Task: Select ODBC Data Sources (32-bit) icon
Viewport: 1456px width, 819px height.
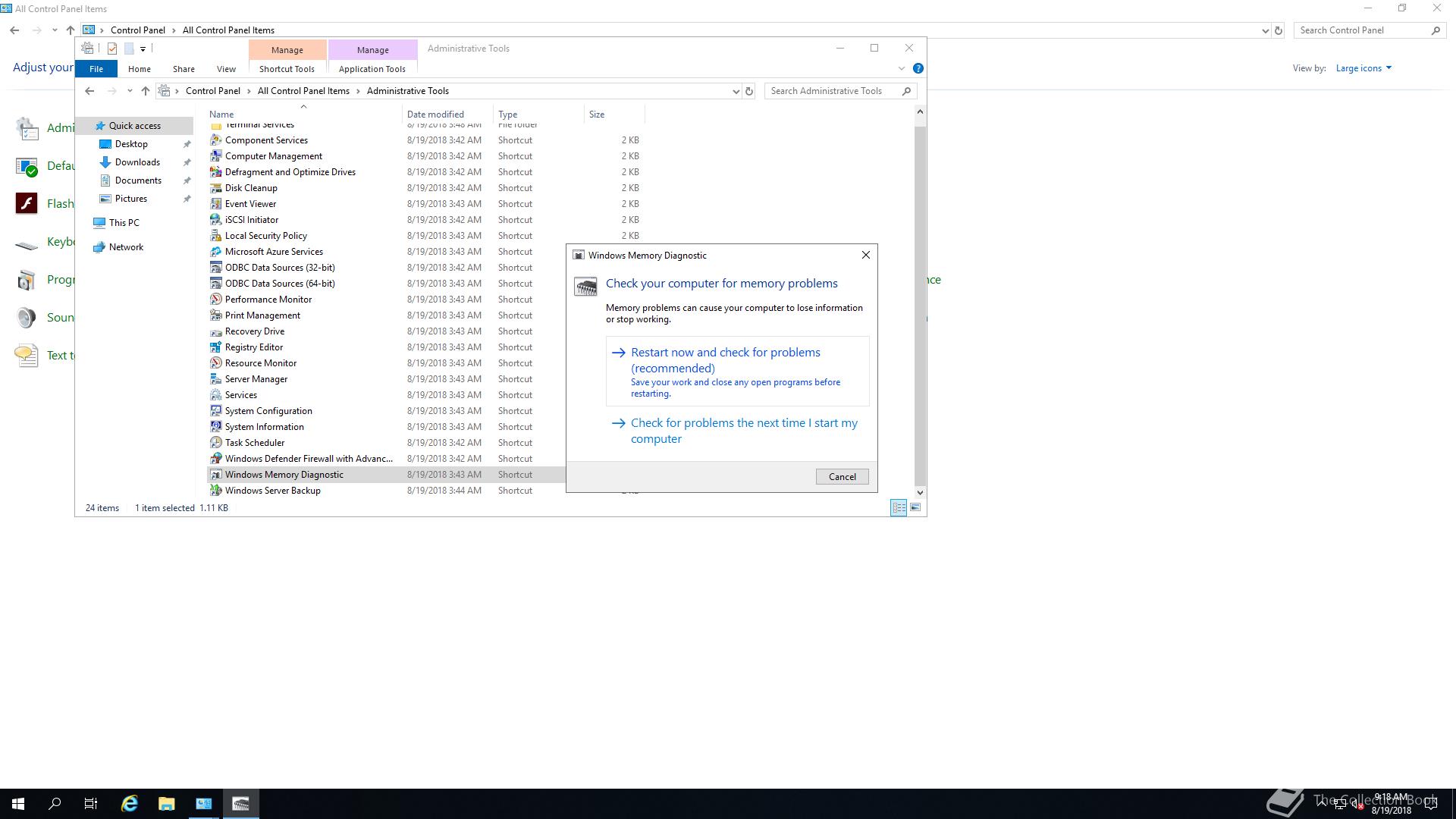Action: 216,268
